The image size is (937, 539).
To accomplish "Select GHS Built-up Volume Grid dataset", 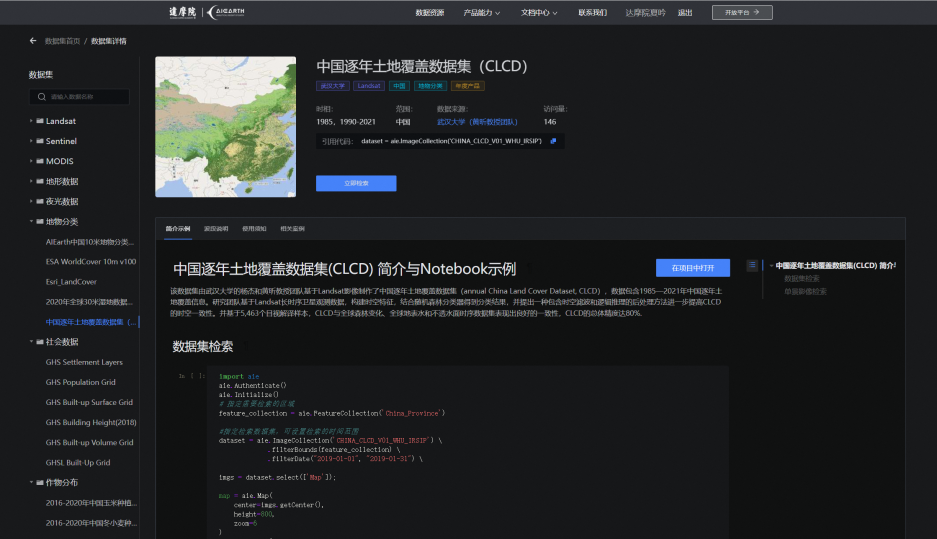I will pyautogui.click(x=90, y=443).
